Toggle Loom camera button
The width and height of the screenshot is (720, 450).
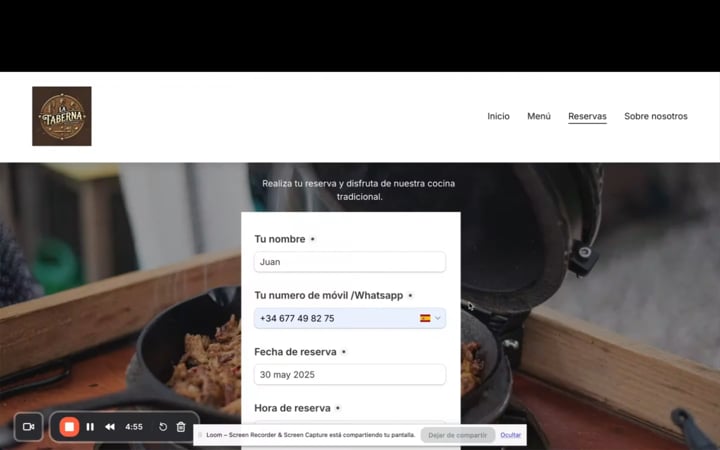pos(28,427)
